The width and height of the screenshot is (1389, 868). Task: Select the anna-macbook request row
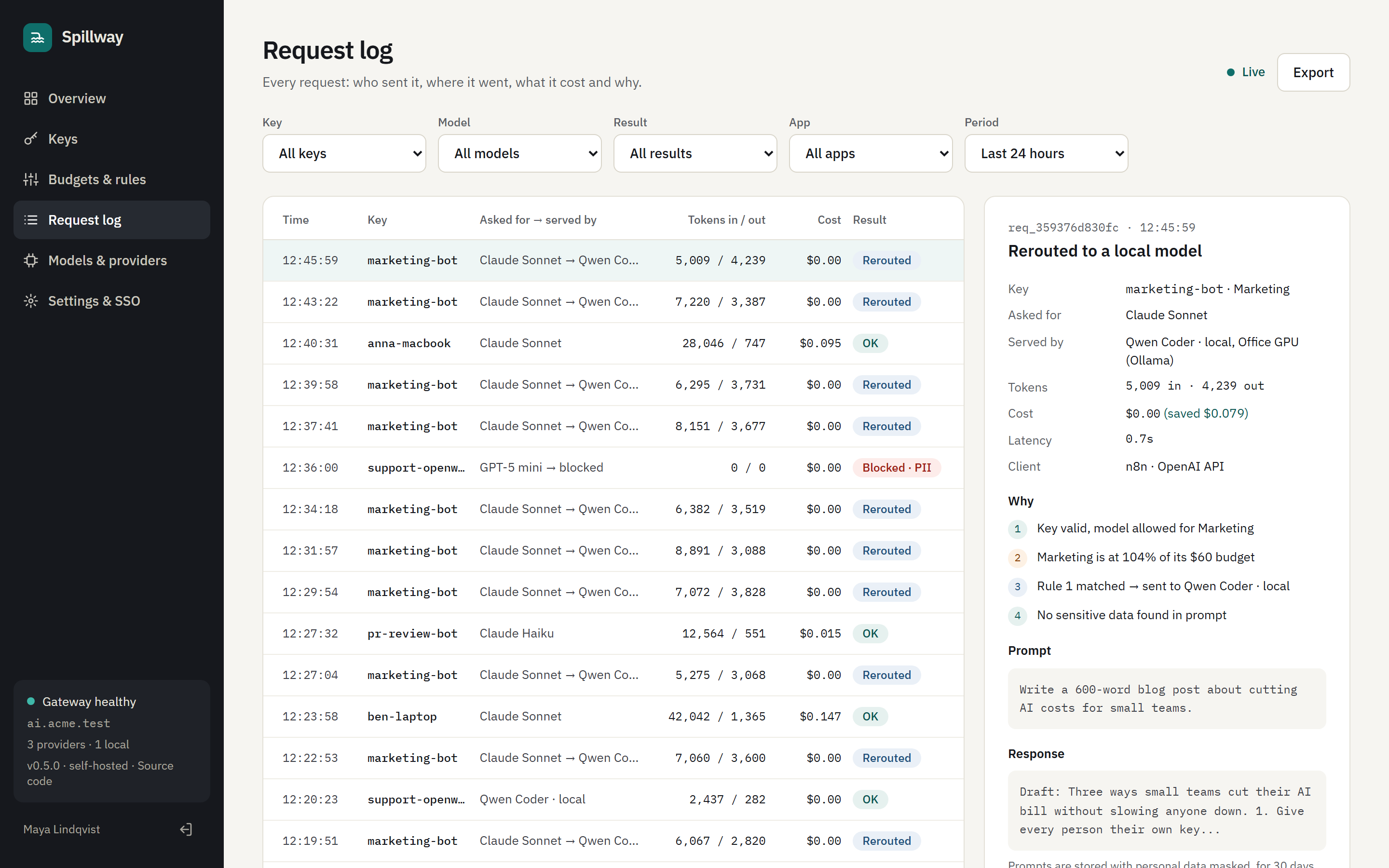(x=613, y=343)
